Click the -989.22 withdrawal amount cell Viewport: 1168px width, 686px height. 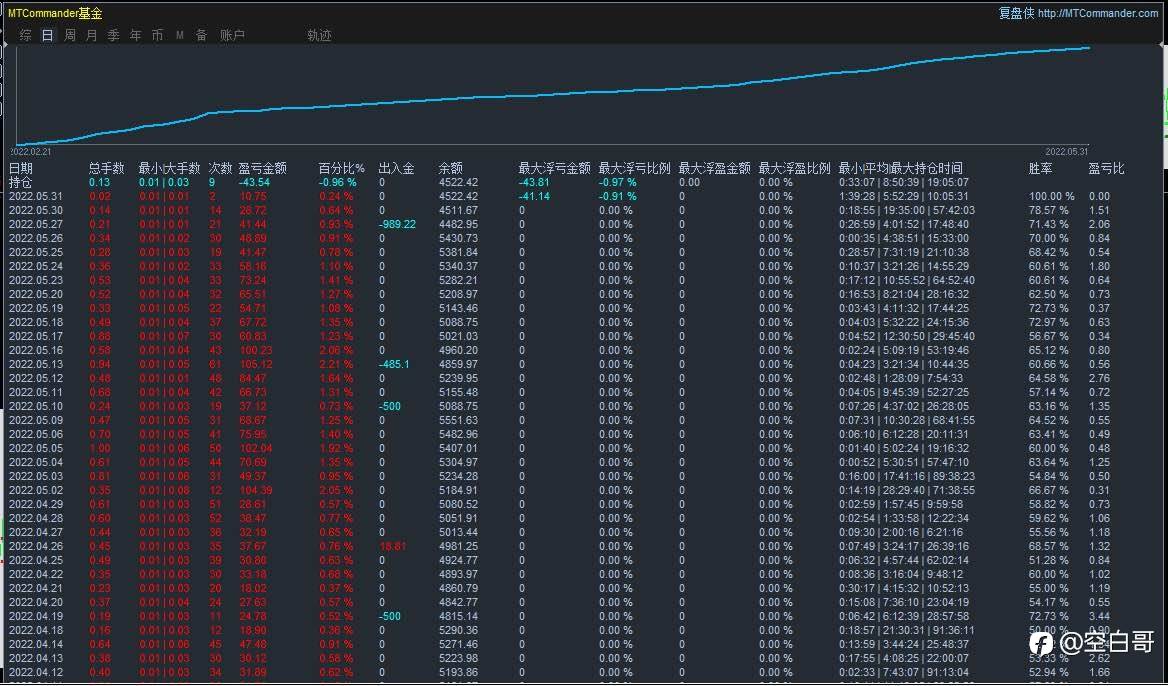tap(397, 224)
